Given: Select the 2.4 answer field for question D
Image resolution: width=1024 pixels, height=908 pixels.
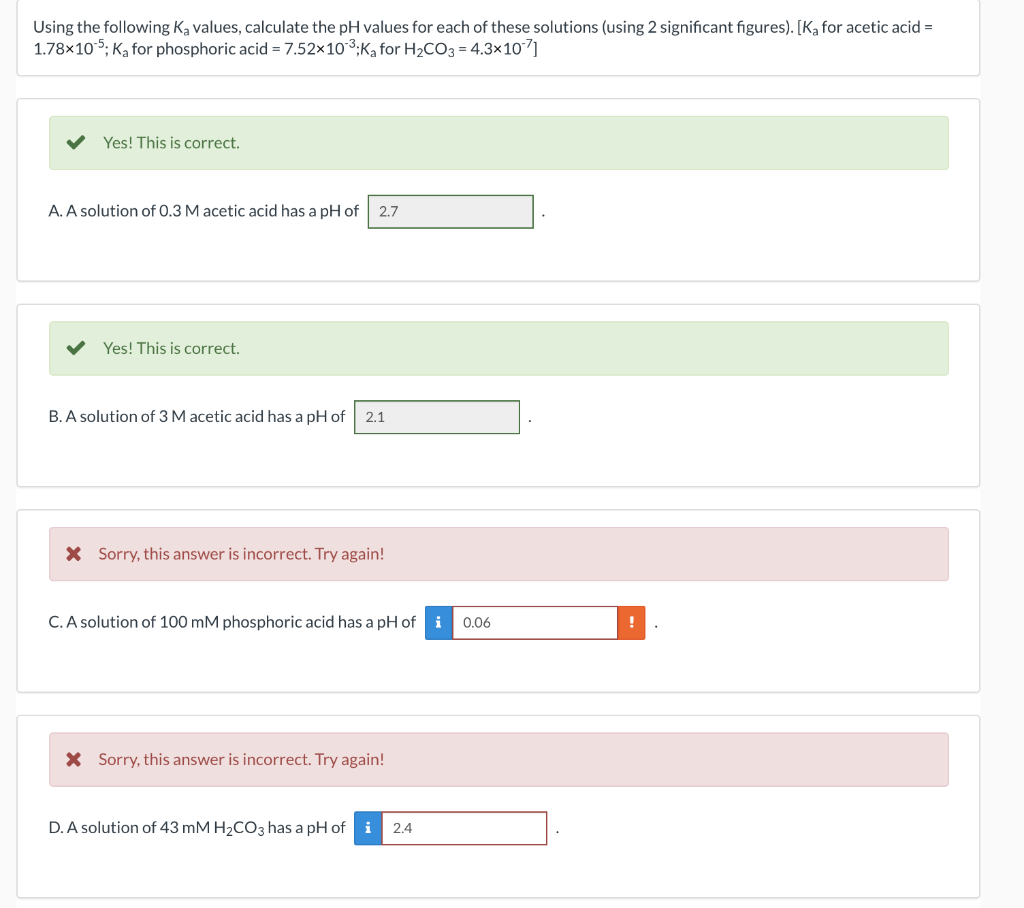Looking at the screenshot, I should (465, 828).
